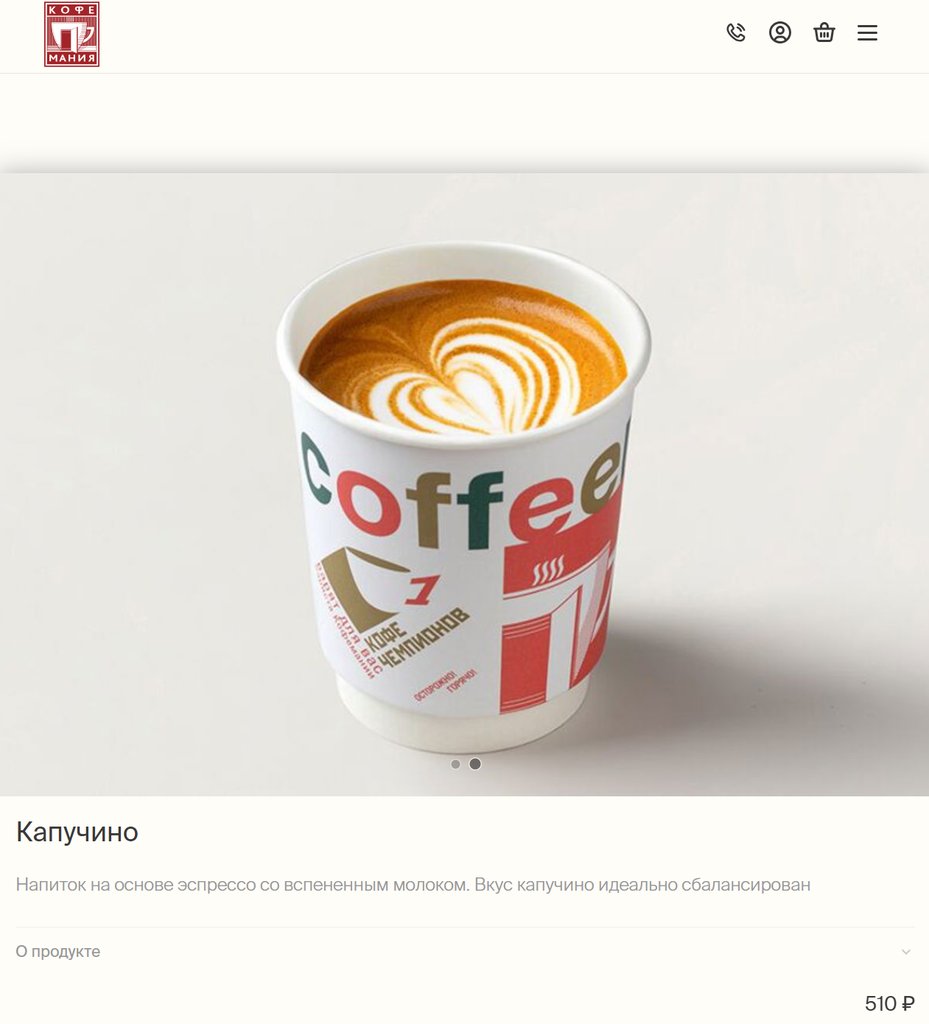Select the second carousel dot indicator
Screen dimensions: 929x1024
475,763
